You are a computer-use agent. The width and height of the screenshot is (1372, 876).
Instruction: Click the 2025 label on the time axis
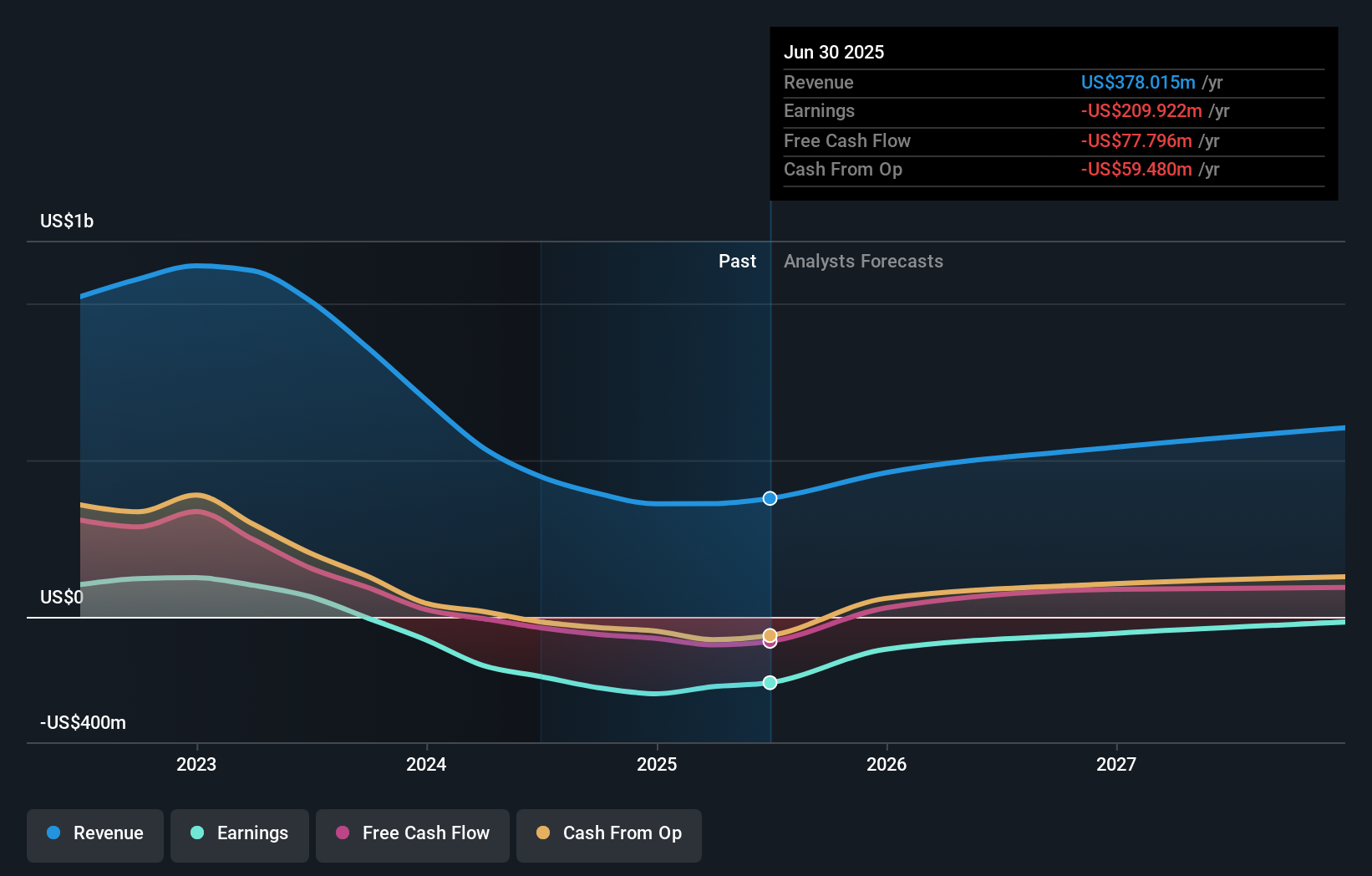coord(657,763)
